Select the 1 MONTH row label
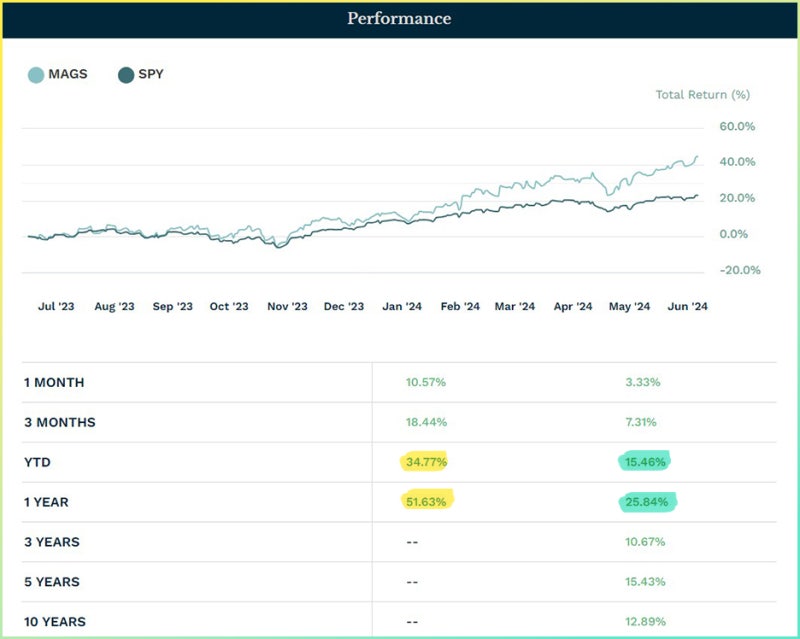Screen dimensions: 800x639 coord(54,382)
